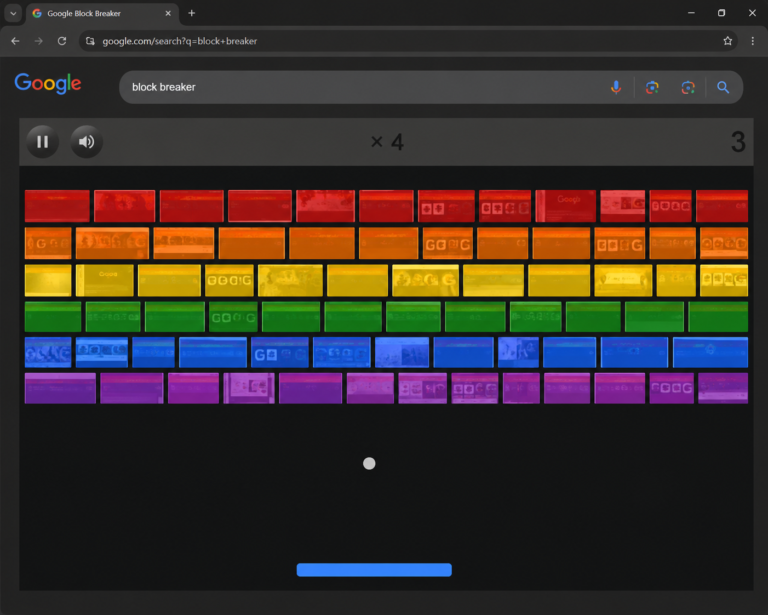Screen dimensions: 768x615
Task: Click the last purple brick in bottom row
Action: point(723,388)
